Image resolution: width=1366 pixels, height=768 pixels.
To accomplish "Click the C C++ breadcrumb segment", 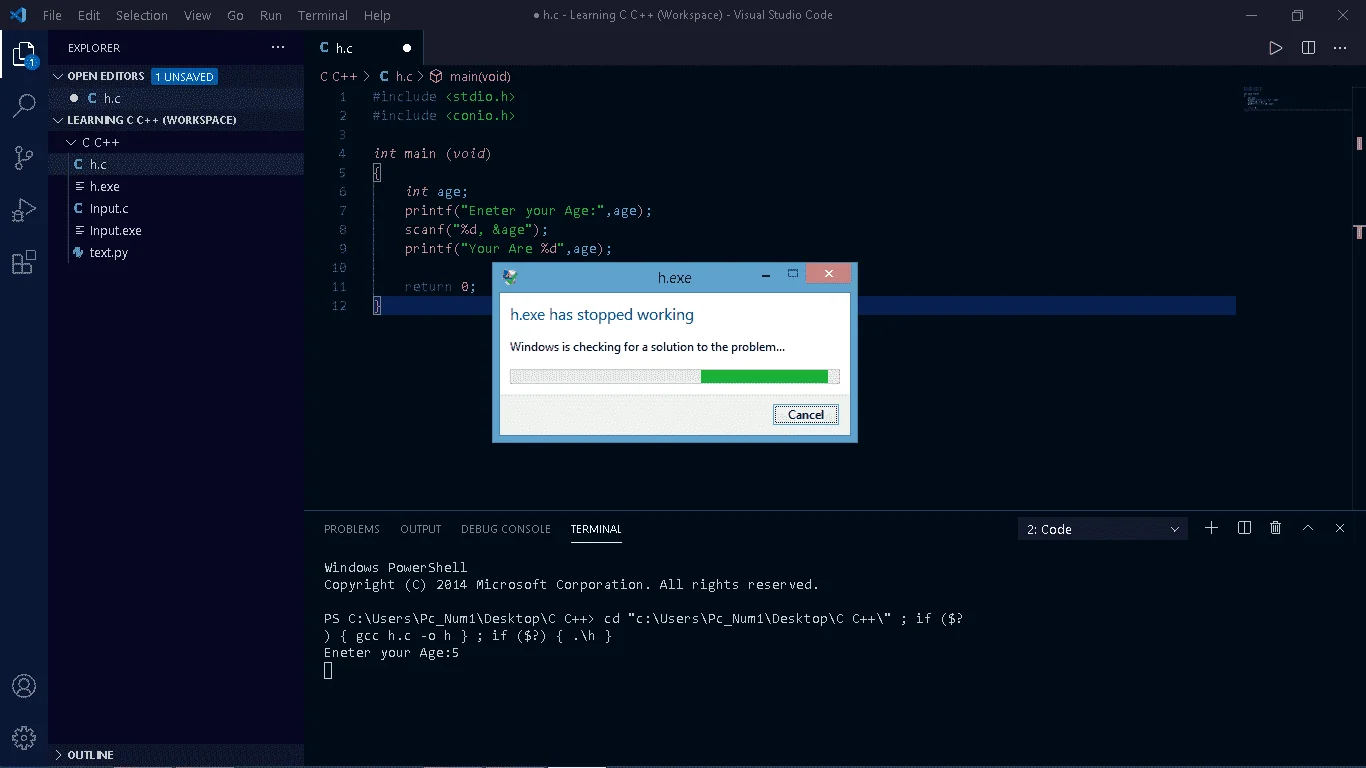I will click(338, 76).
